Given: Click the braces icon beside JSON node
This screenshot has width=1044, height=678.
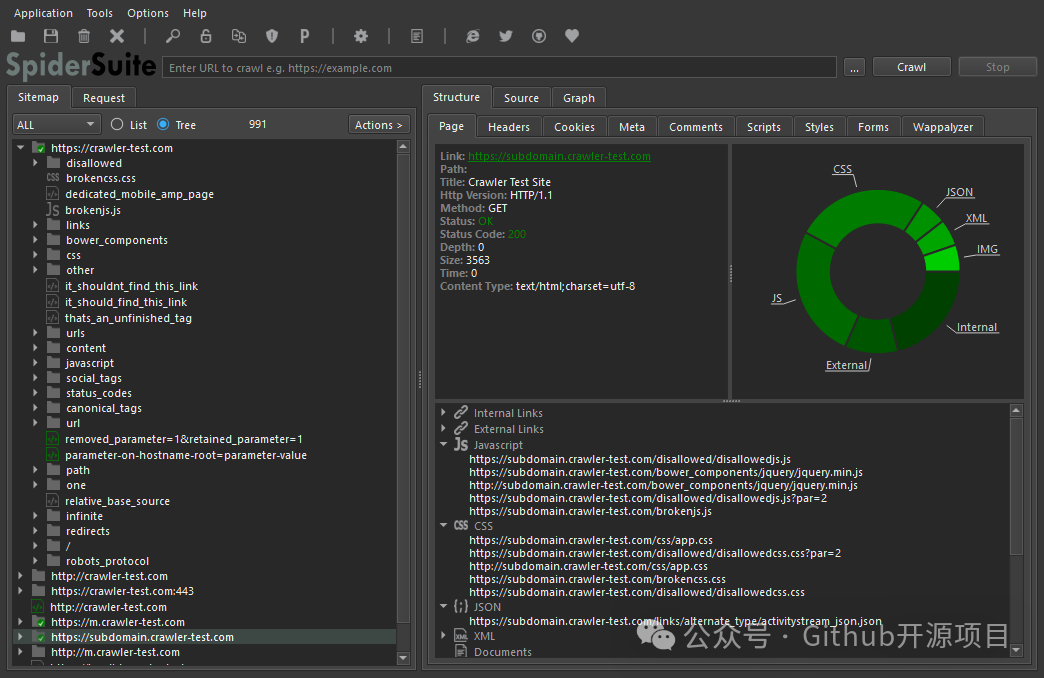Looking at the screenshot, I should [461, 607].
